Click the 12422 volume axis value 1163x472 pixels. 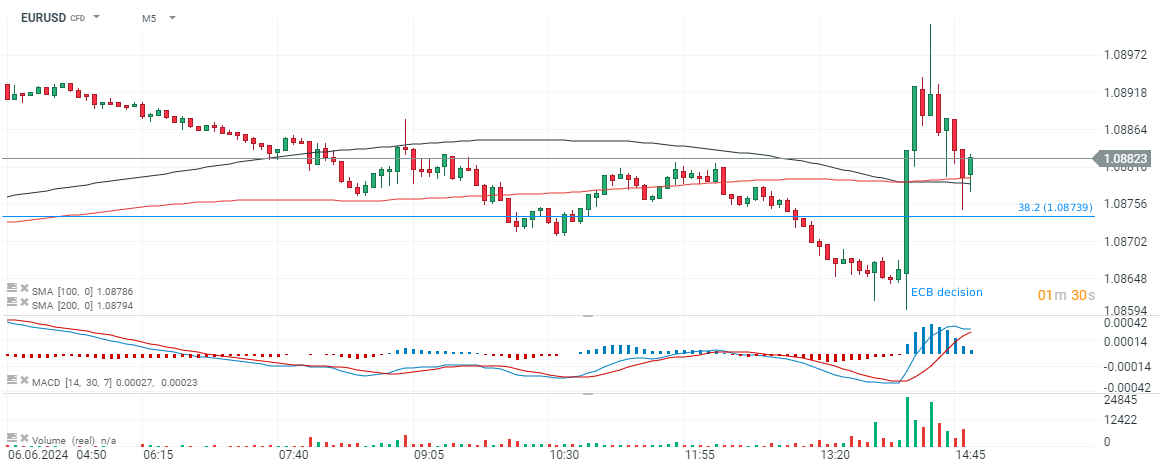(1121, 421)
